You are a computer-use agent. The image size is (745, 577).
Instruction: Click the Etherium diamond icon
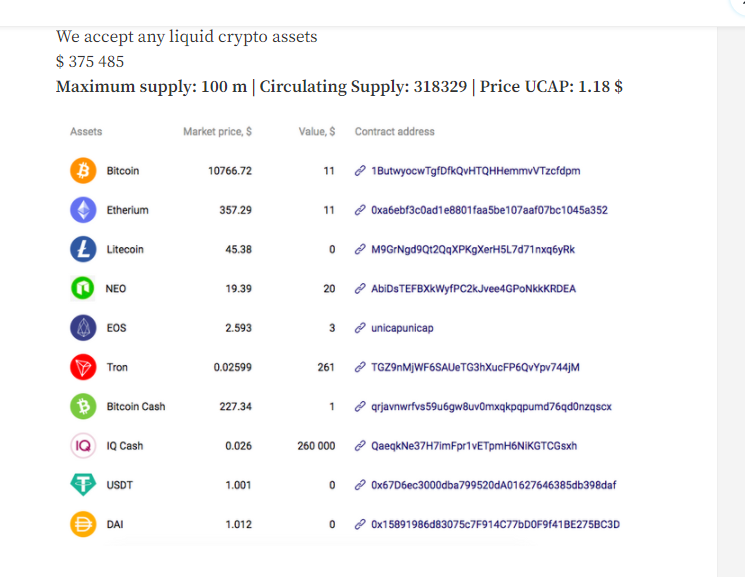[83, 210]
